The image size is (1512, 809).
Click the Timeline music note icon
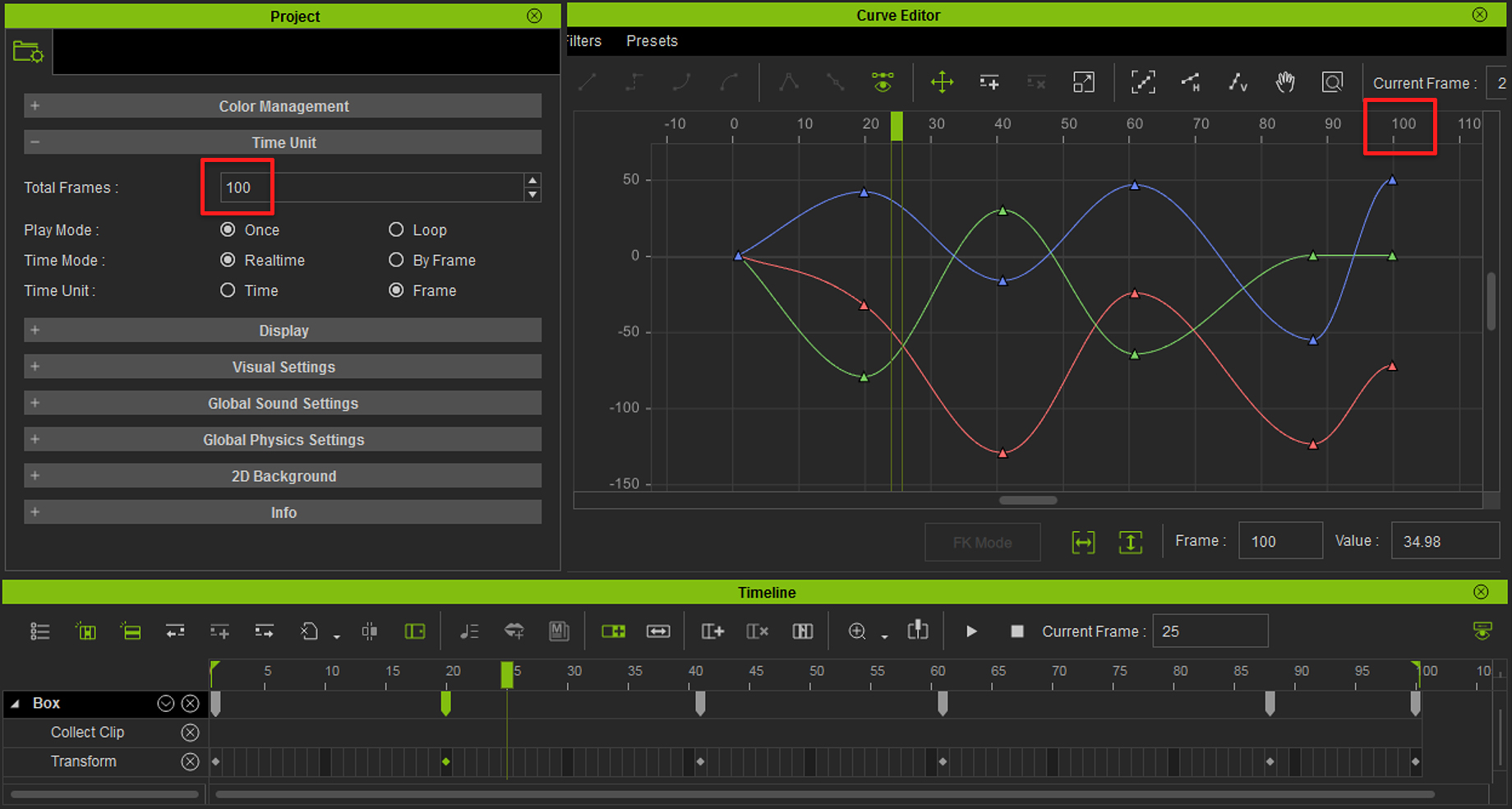pyautogui.click(x=469, y=631)
